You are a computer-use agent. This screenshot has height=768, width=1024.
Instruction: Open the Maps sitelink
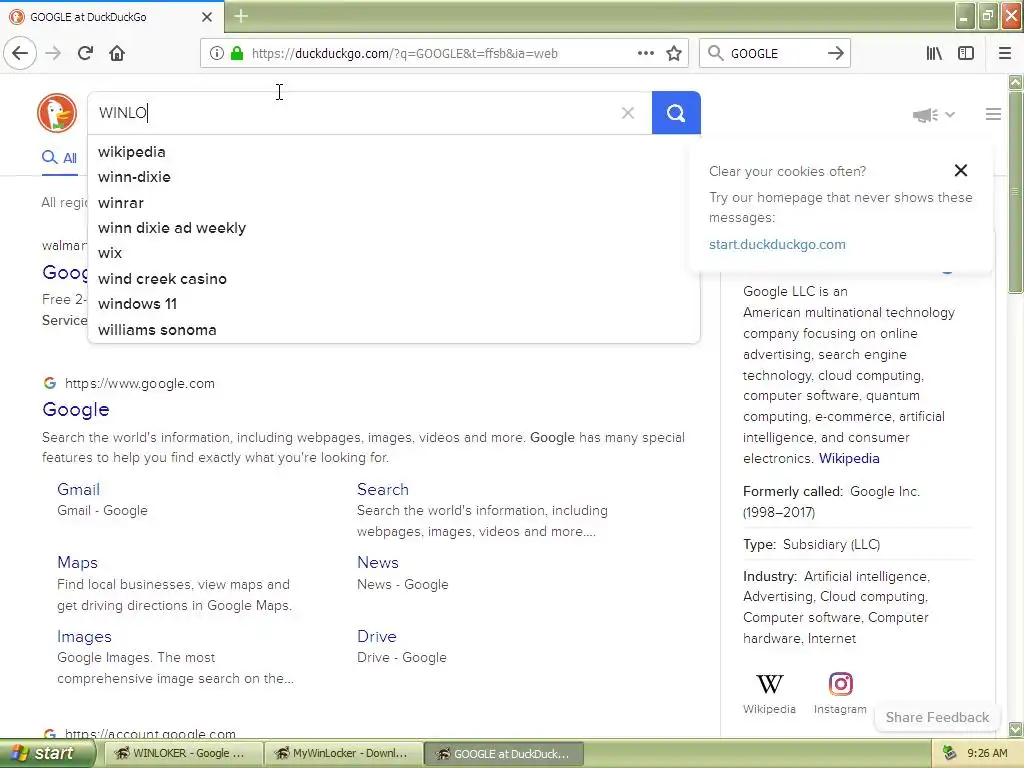point(77,562)
